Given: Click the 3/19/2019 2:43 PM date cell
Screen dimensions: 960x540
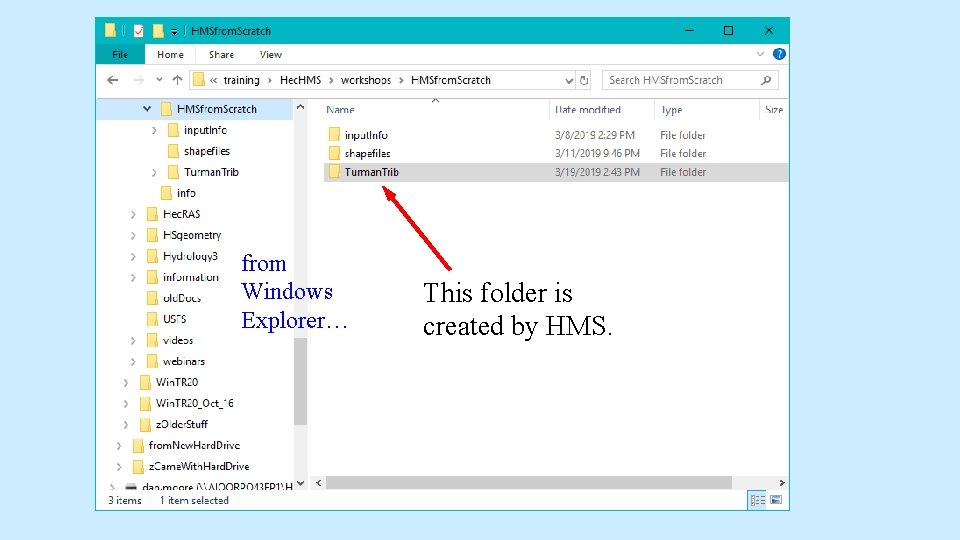Looking at the screenshot, I should coord(597,172).
